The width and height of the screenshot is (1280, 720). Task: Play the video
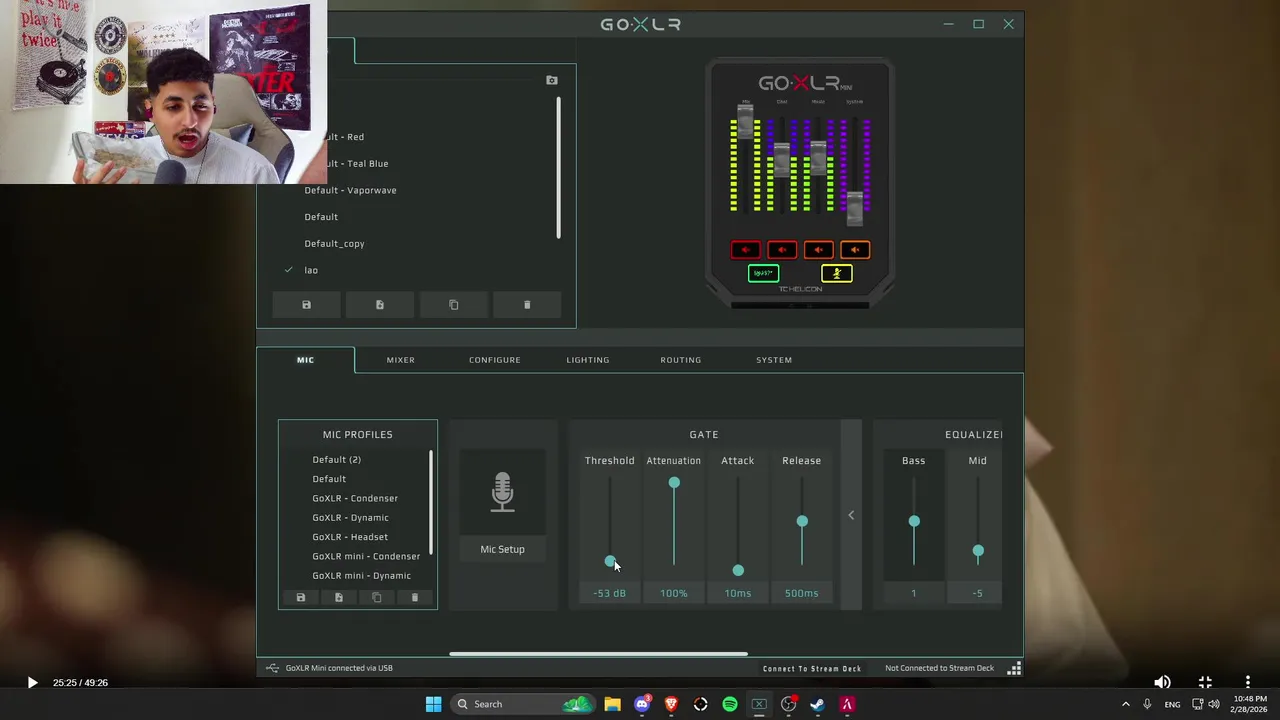point(32,683)
